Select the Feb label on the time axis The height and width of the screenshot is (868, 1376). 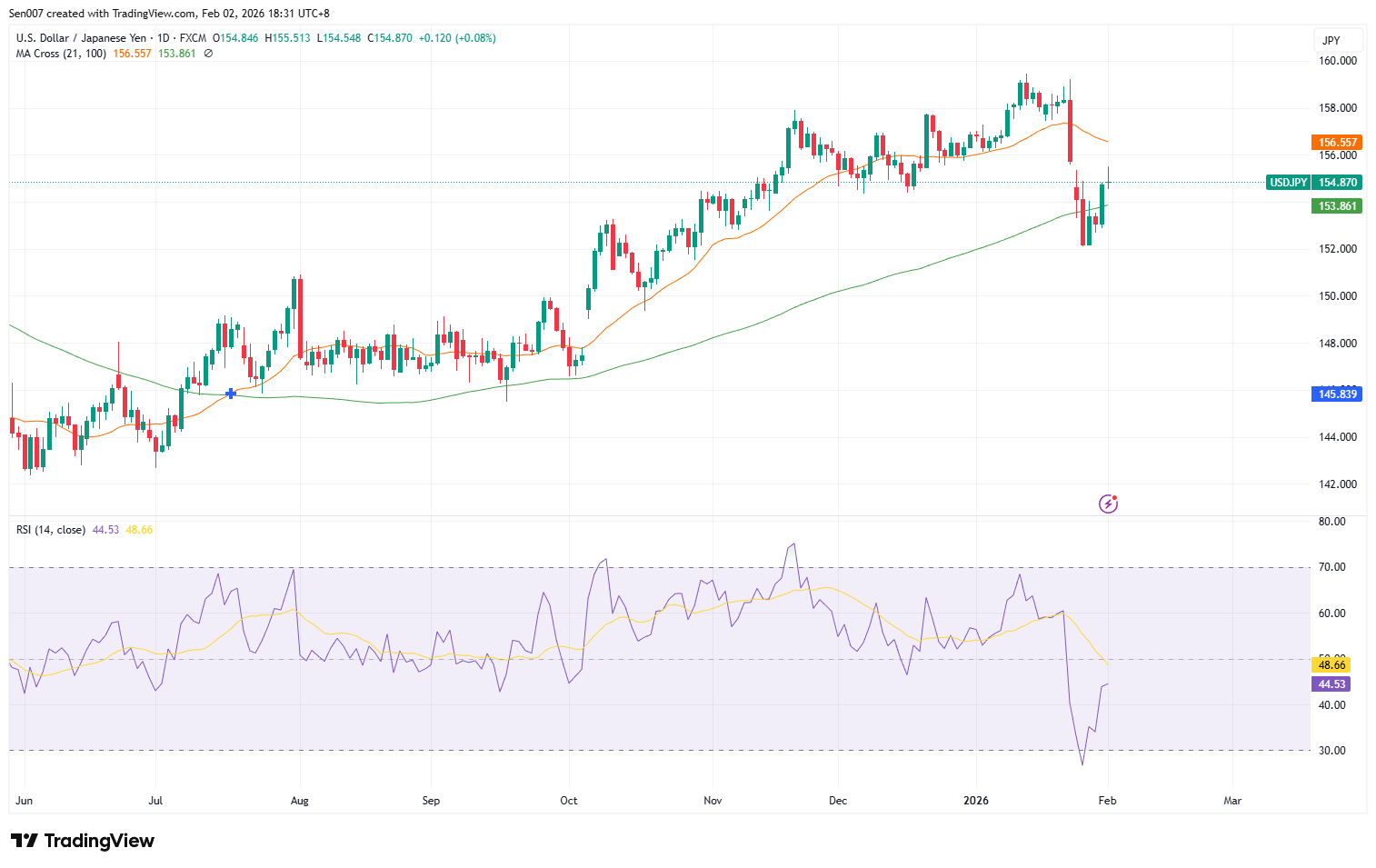click(1106, 801)
